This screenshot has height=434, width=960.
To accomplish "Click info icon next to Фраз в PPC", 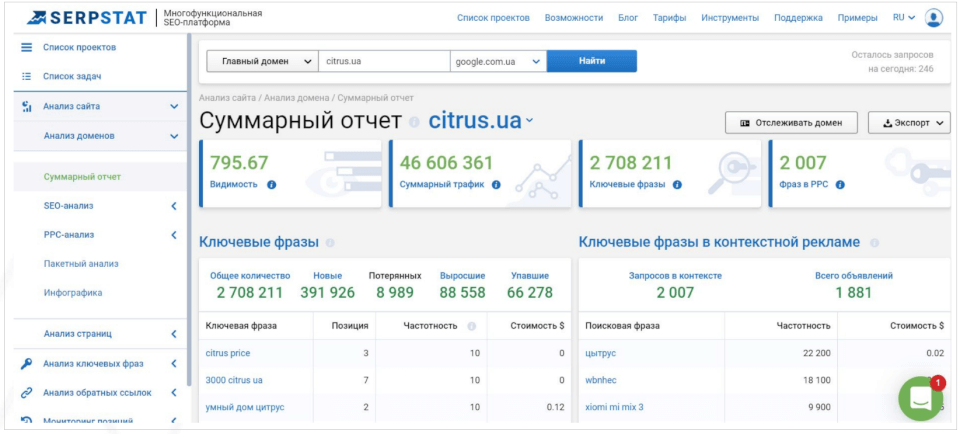I will [x=840, y=184].
